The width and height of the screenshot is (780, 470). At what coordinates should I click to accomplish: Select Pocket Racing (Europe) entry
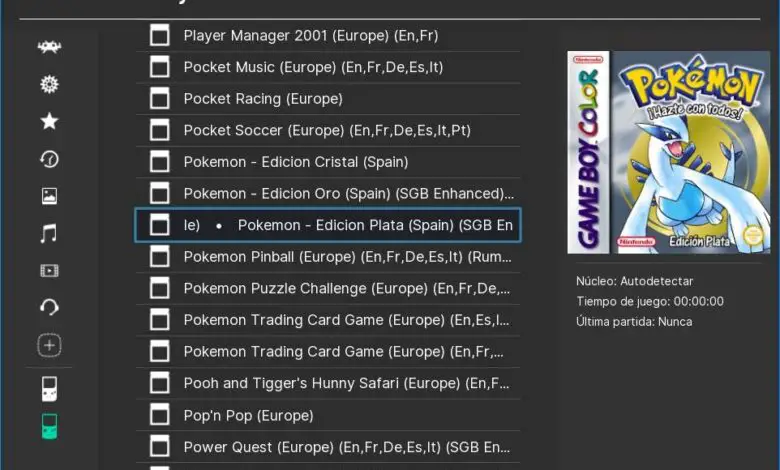(328, 98)
